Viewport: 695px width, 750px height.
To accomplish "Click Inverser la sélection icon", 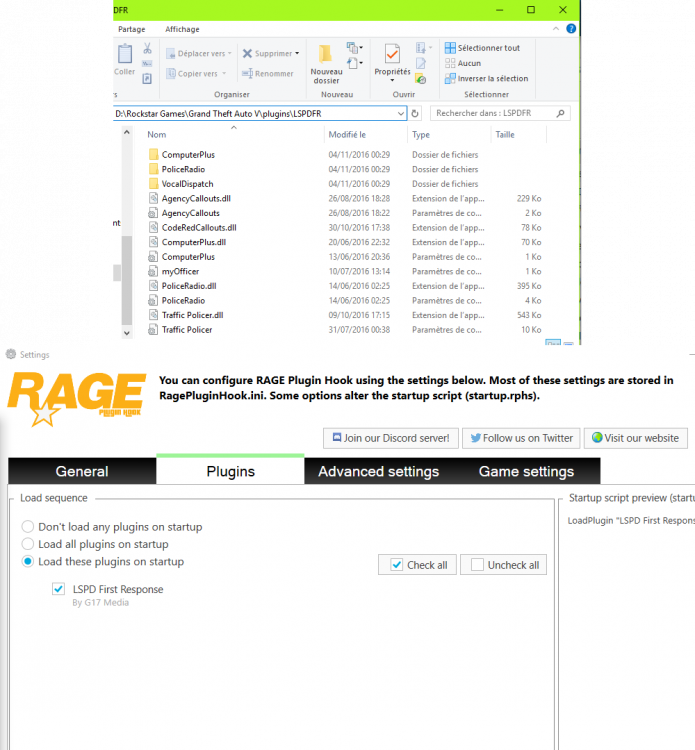I will (450, 78).
